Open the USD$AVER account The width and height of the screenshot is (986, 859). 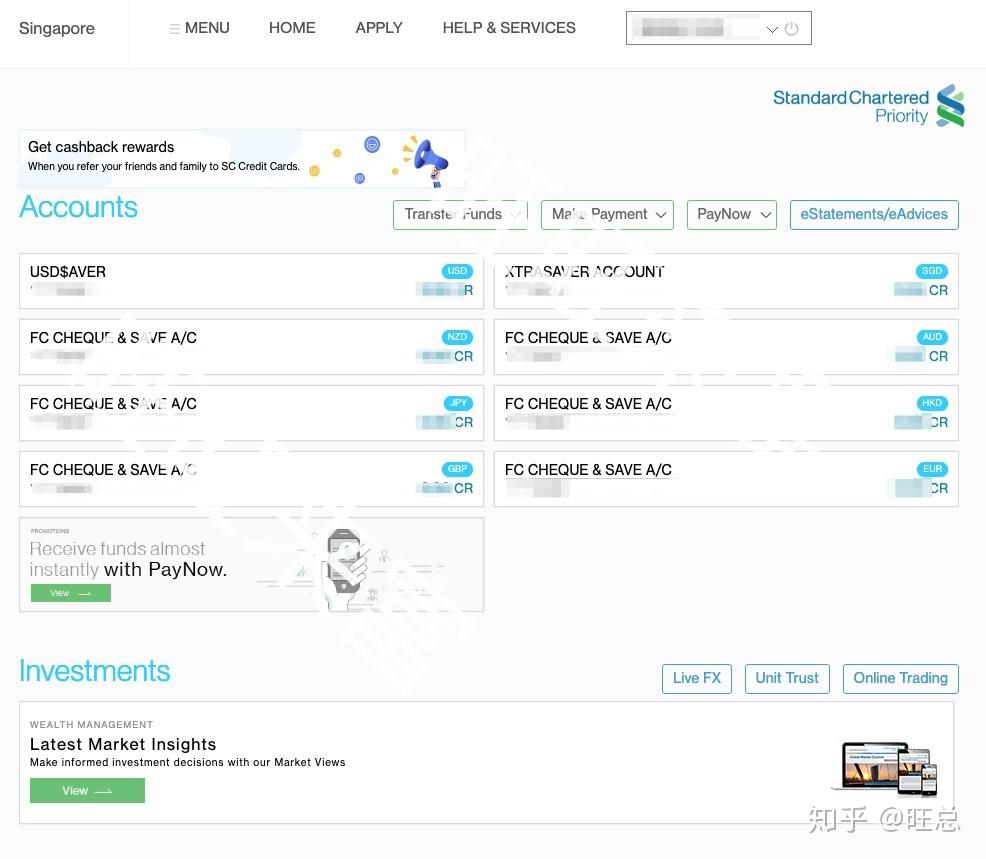click(x=252, y=281)
